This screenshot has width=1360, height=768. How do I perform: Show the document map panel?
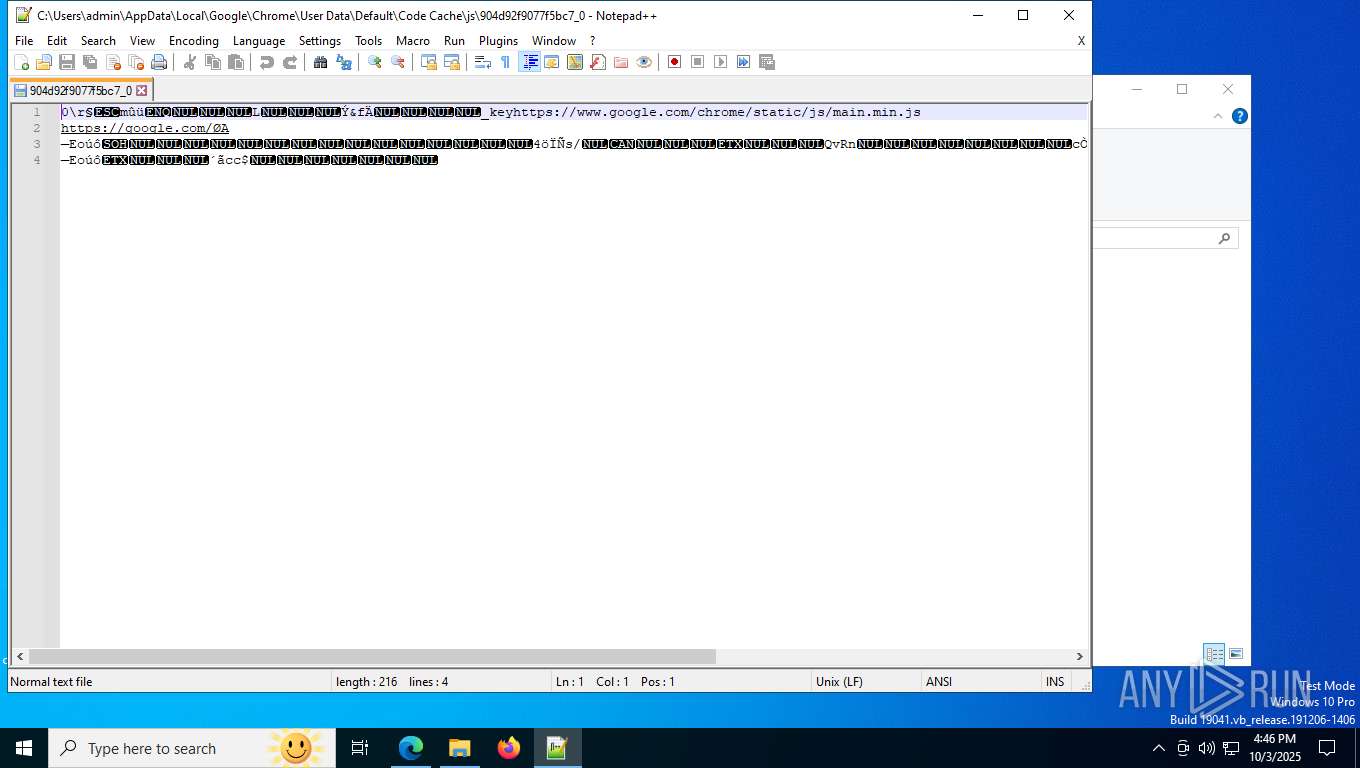tap(575, 62)
